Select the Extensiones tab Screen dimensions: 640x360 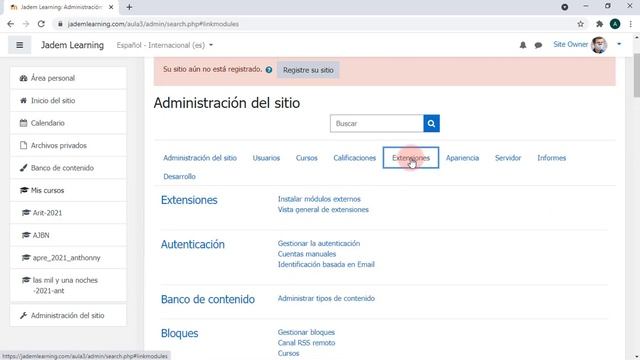pyautogui.click(x=411, y=158)
